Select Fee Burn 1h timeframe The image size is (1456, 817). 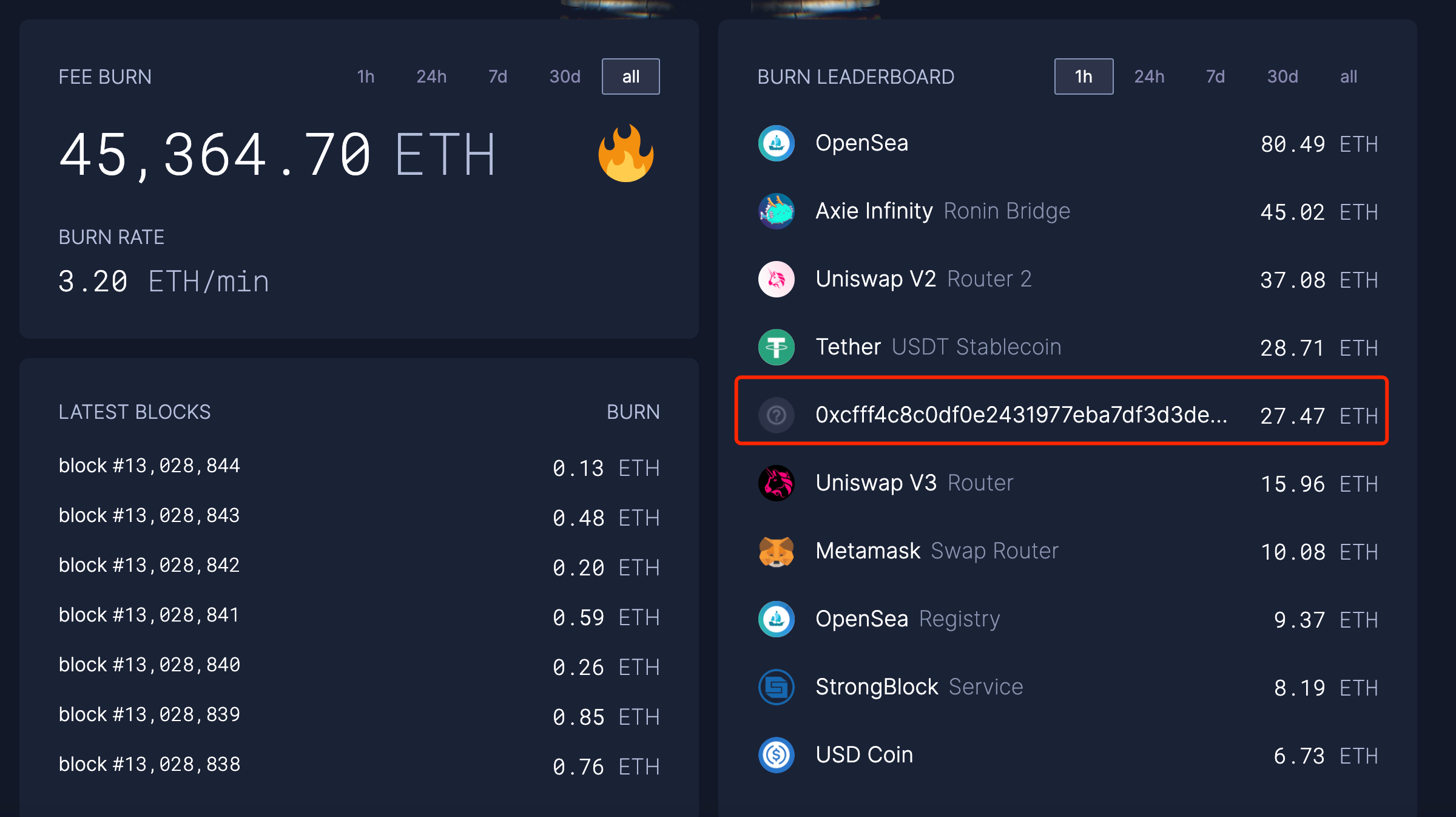point(366,76)
